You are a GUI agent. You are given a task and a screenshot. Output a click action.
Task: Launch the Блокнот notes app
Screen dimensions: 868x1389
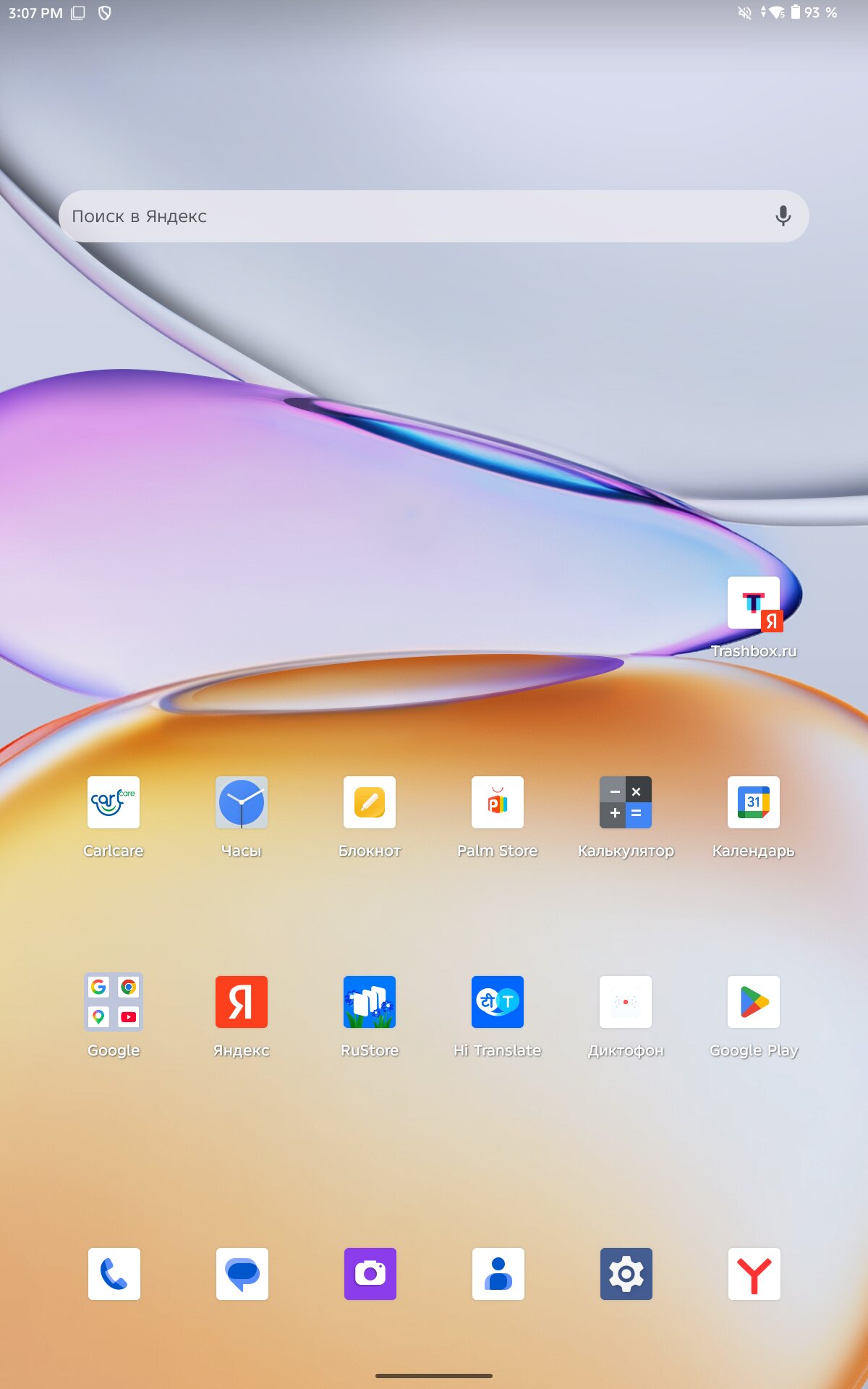pyautogui.click(x=370, y=802)
